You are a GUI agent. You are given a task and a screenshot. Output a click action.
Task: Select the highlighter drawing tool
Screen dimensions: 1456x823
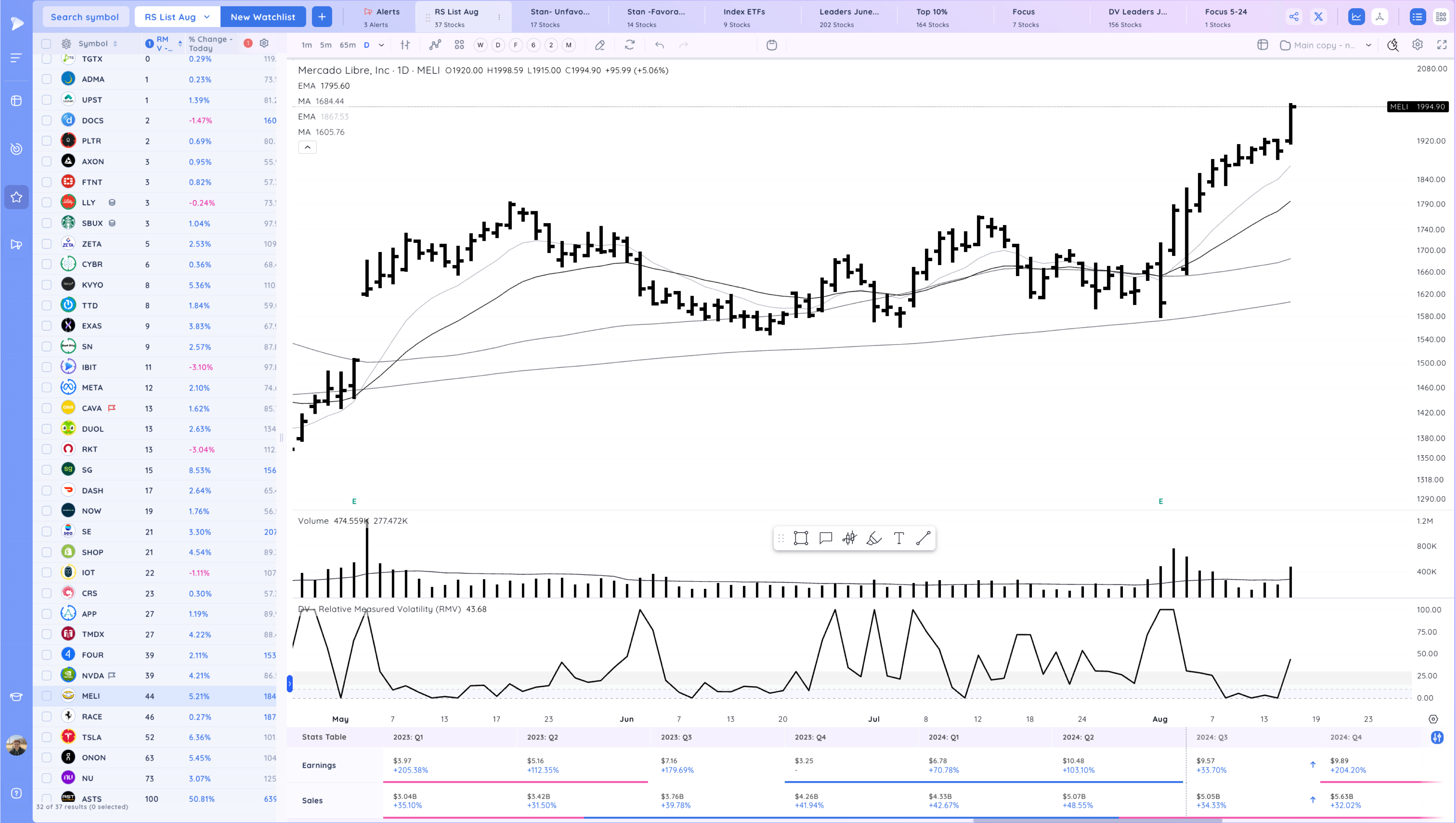tap(874, 538)
